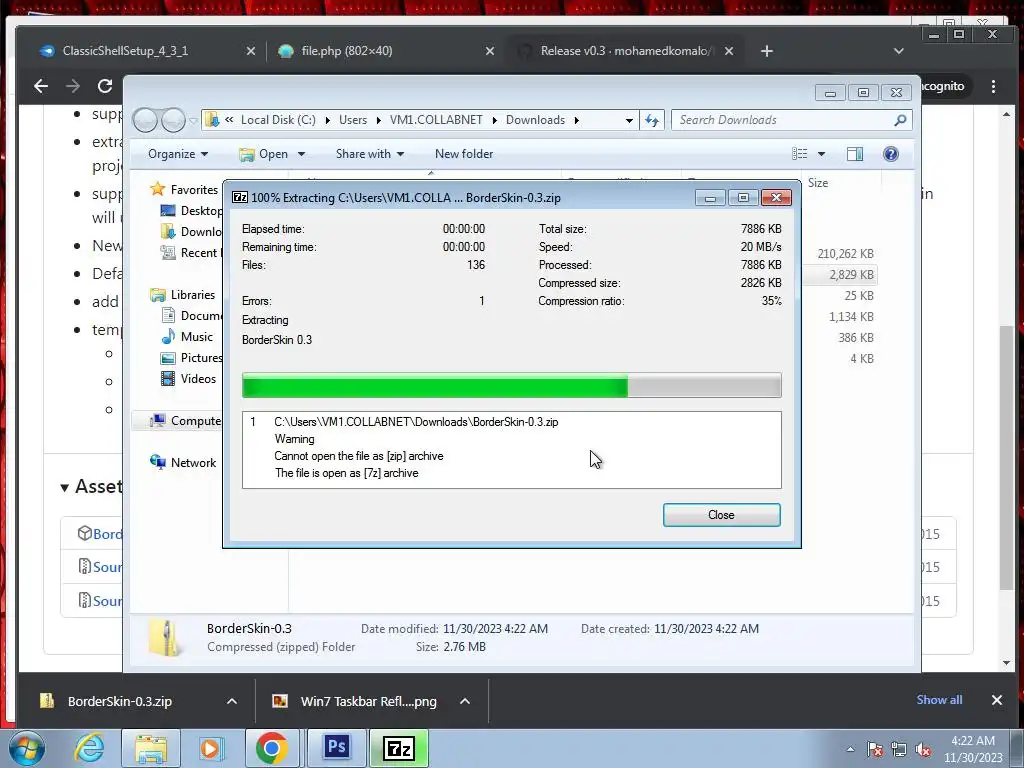Image resolution: width=1024 pixels, height=768 pixels.
Task: Show hidden system tray icons
Action: pos(850,749)
